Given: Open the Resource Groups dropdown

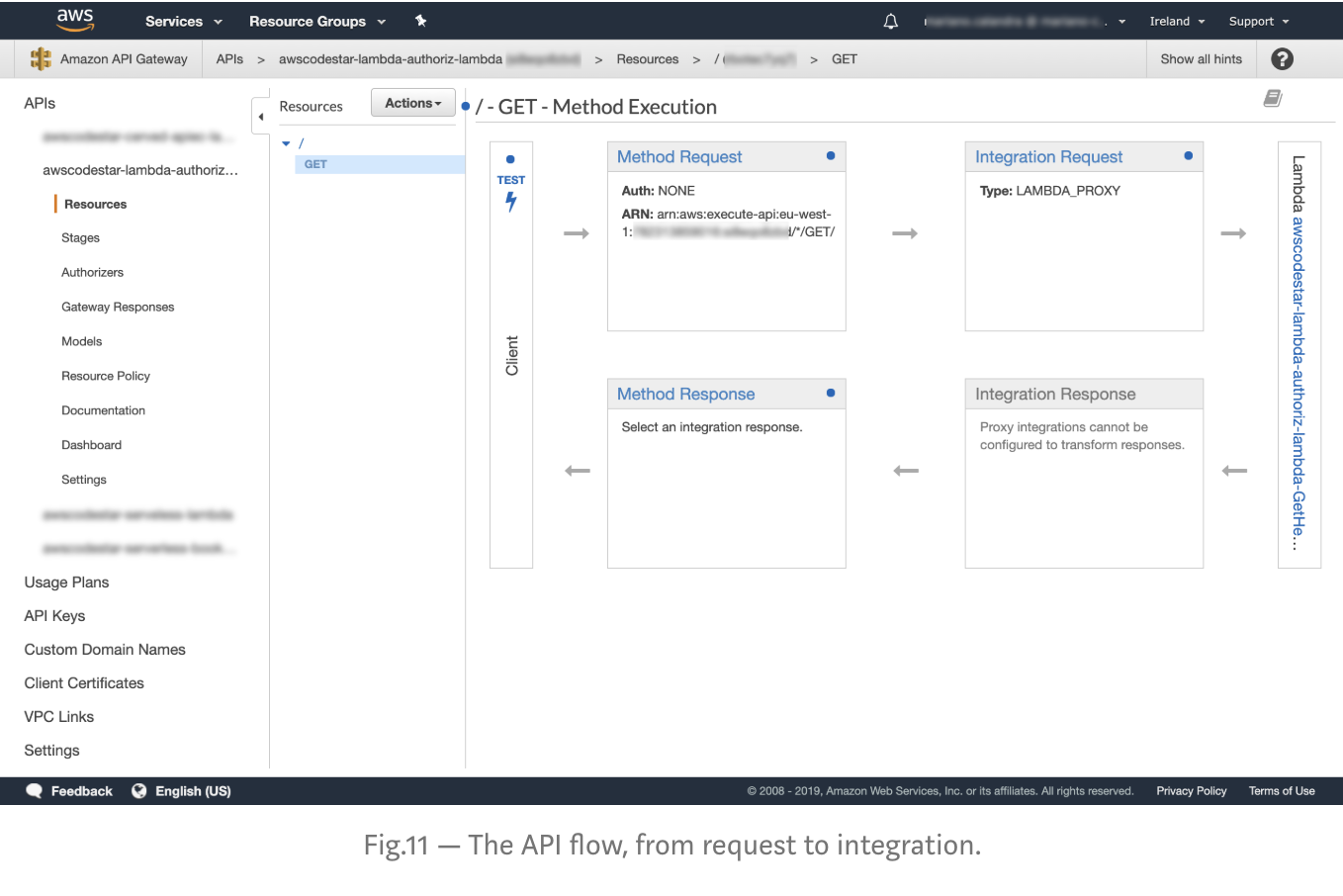Looking at the screenshot, I should [317, 21].
